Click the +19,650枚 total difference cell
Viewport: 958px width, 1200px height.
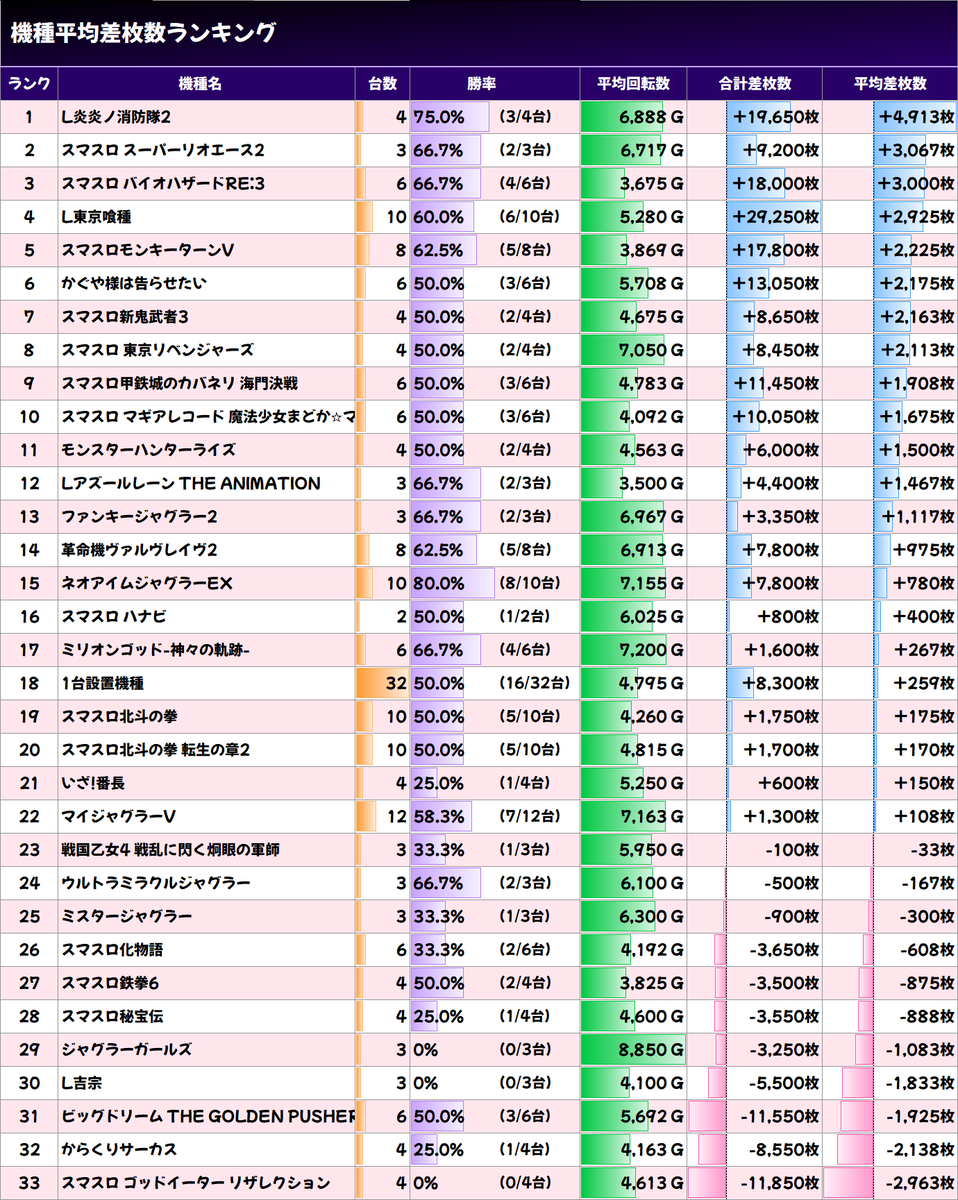754,117
